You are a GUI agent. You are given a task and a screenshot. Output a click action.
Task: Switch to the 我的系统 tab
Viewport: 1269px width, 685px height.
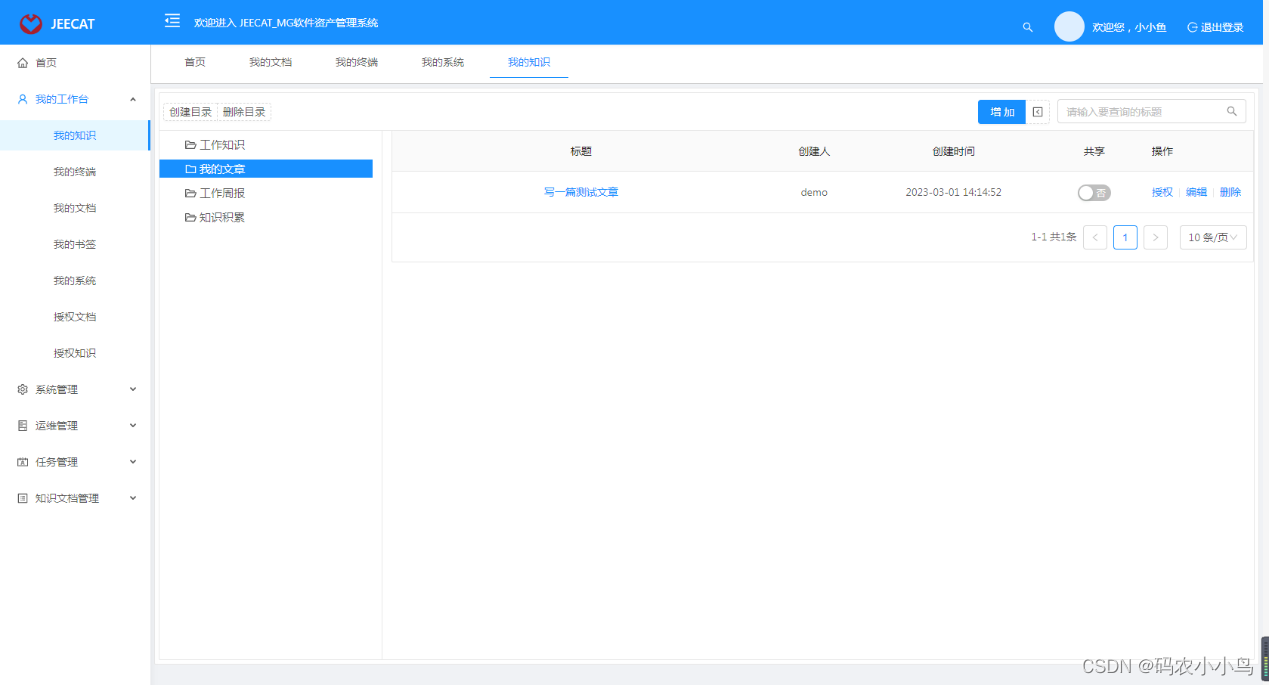tap(442, 62)
